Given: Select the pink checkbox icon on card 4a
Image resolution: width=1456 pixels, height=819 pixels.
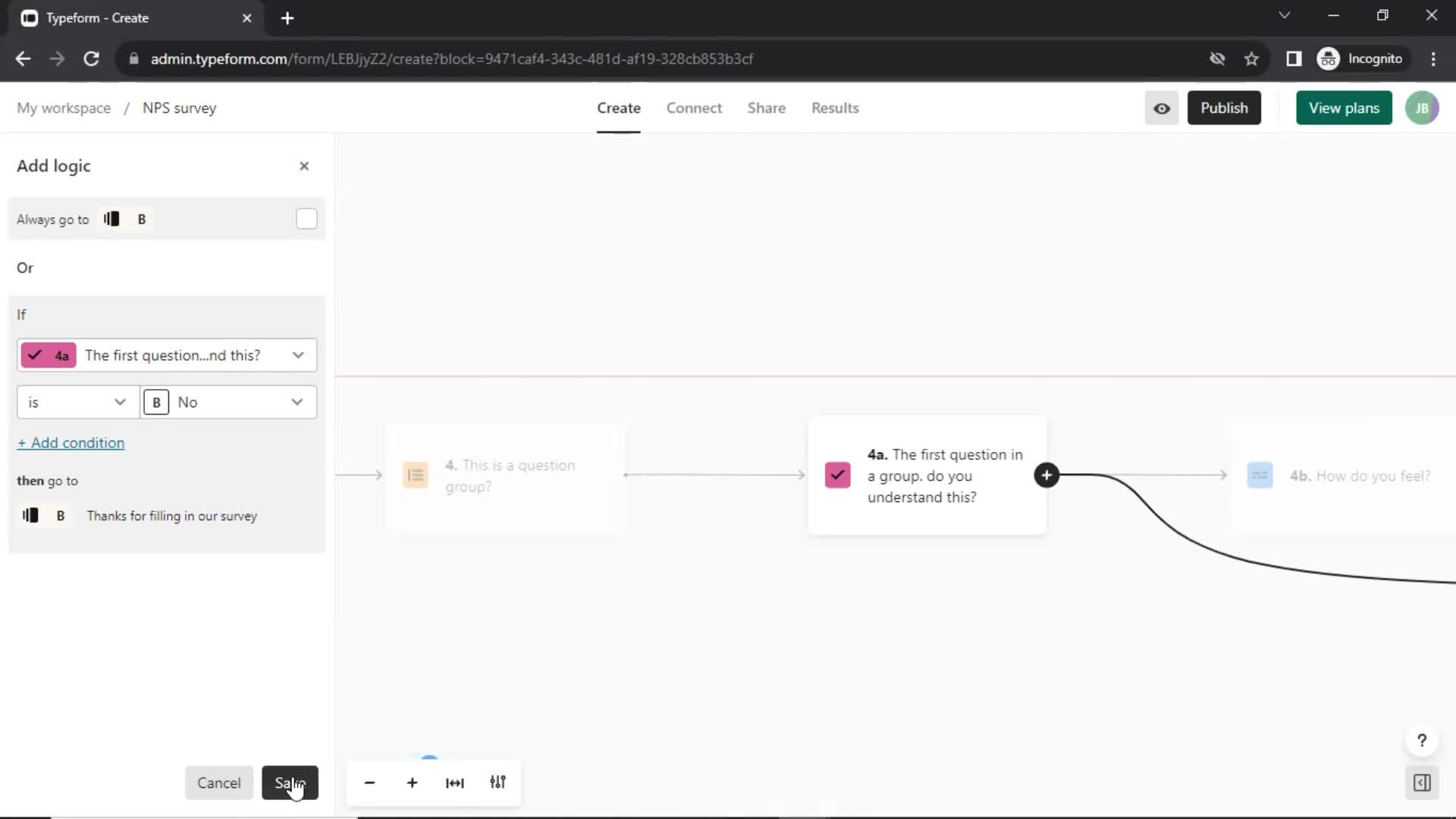Looking at the screenshot, I should tap(837, 475).
